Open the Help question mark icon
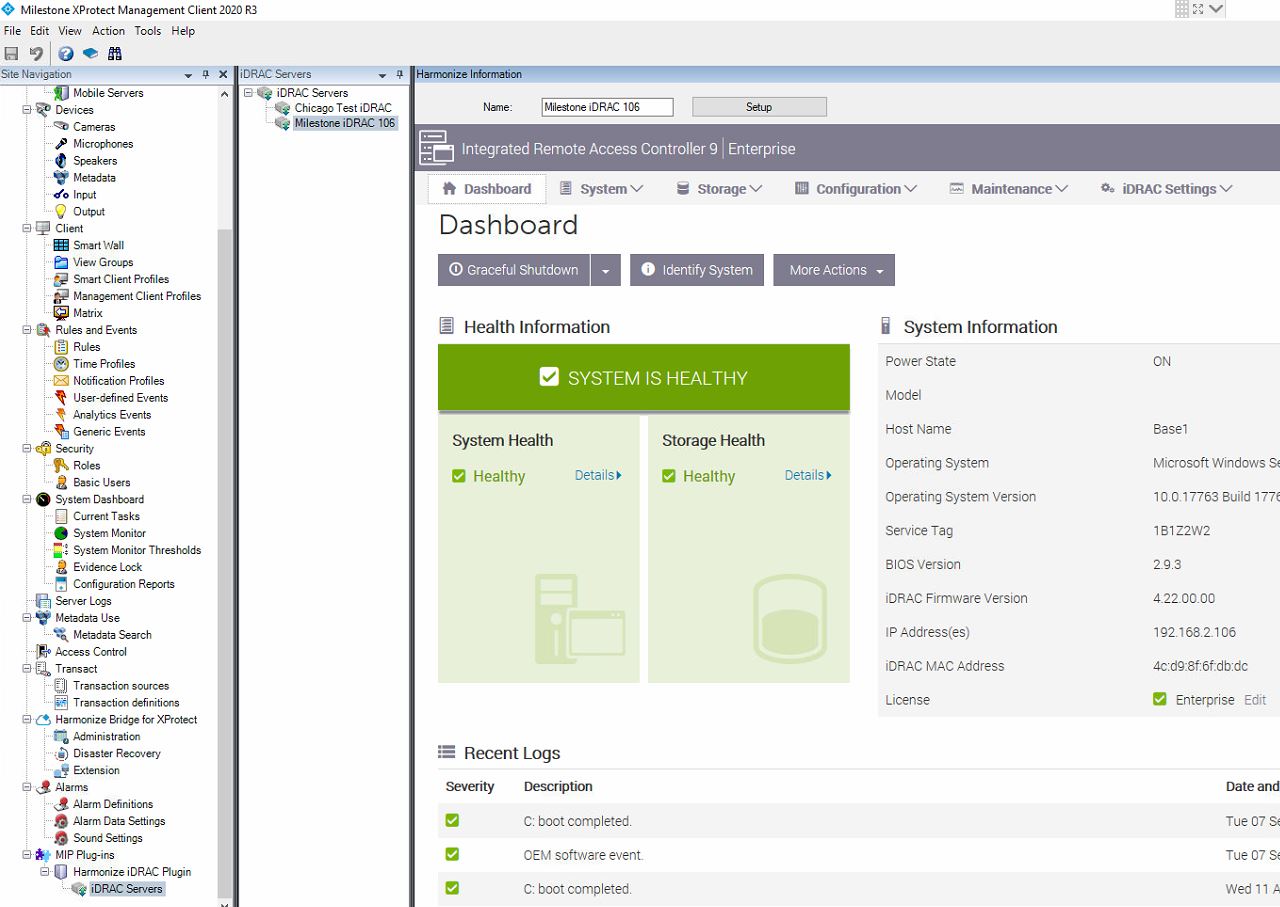Screen dimensions: 1280x907 click(65, 53)
